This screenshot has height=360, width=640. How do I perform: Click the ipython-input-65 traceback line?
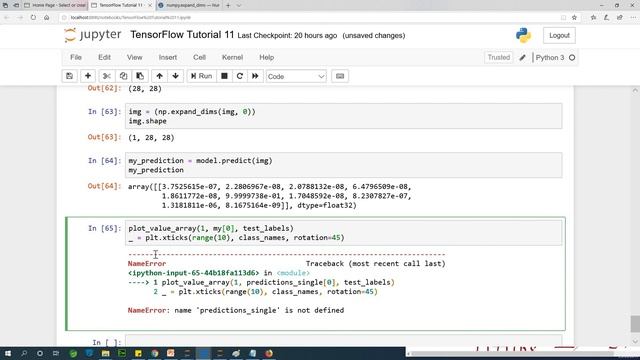(219, 273)
